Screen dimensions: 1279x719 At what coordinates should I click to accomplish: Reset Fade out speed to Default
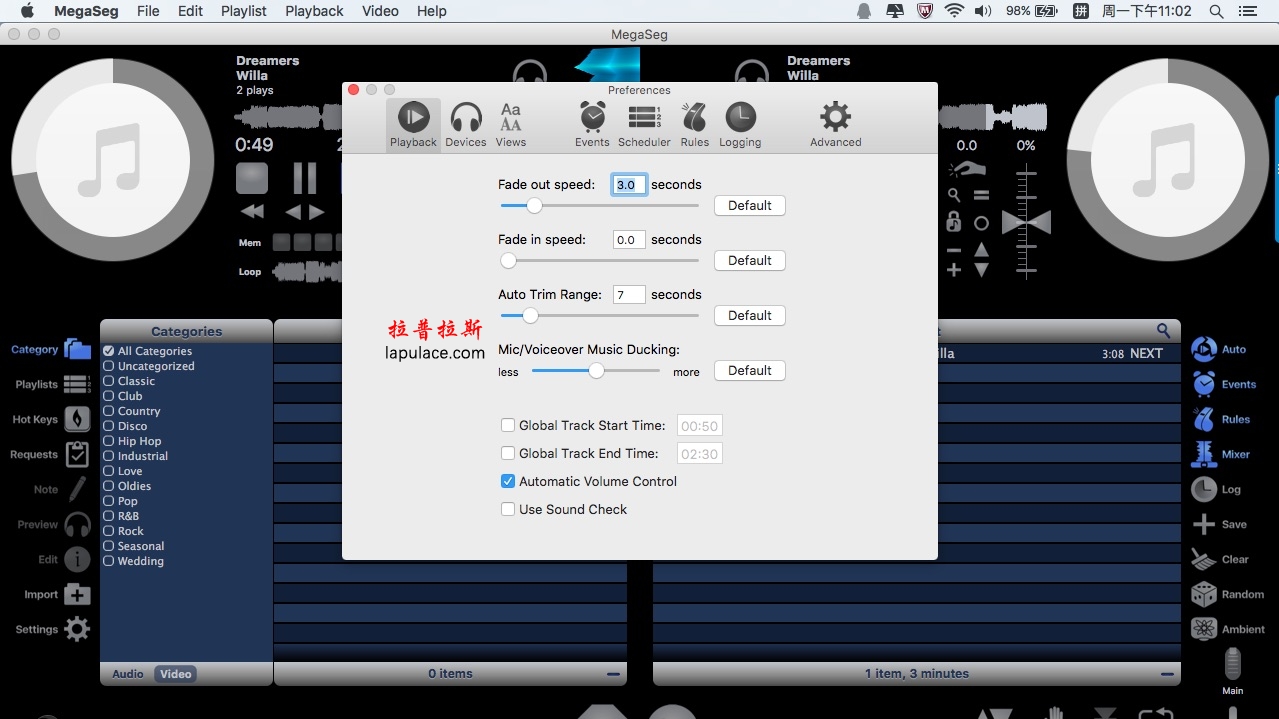coord(750,206)
